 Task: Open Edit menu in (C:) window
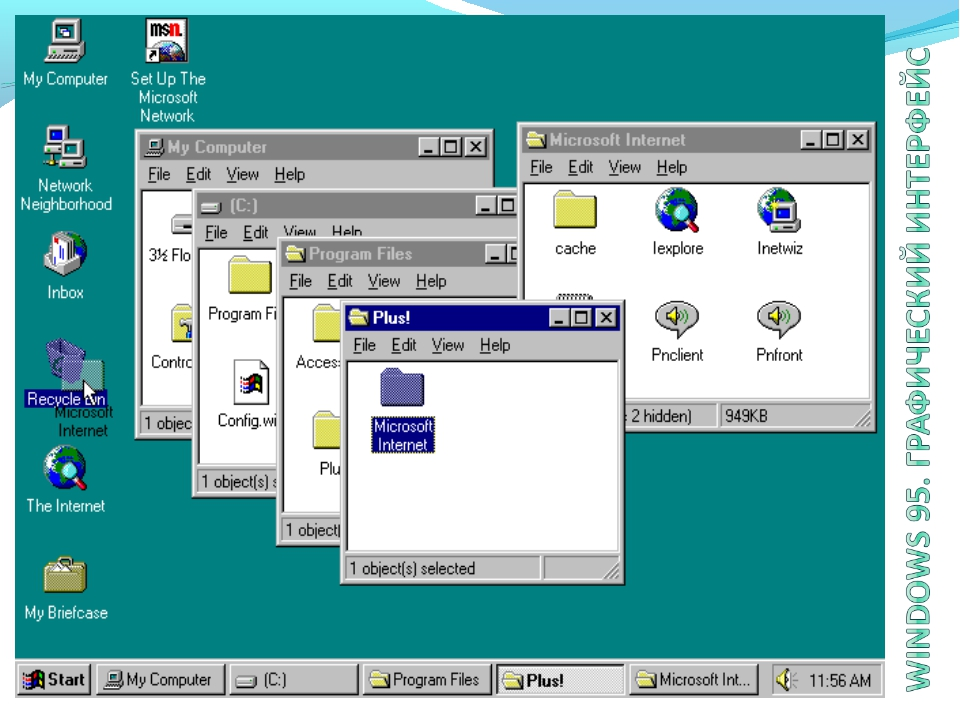[255, 233]
